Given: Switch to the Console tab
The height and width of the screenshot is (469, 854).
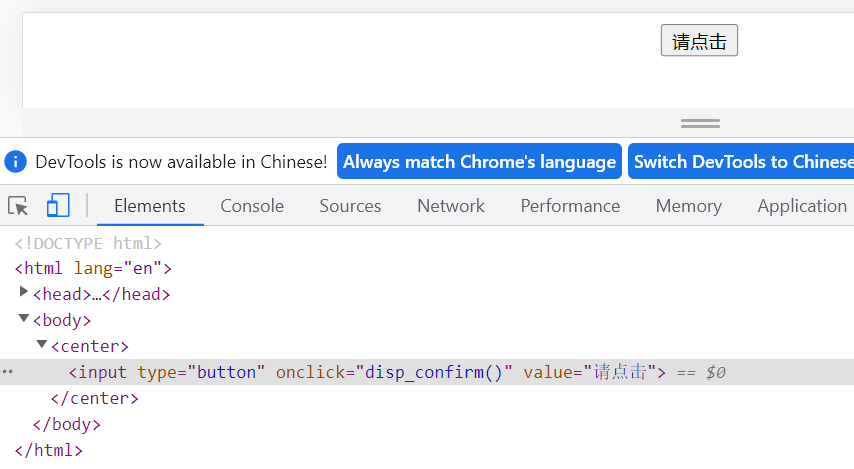Looking at the screenshot, I should coord(252,206).
